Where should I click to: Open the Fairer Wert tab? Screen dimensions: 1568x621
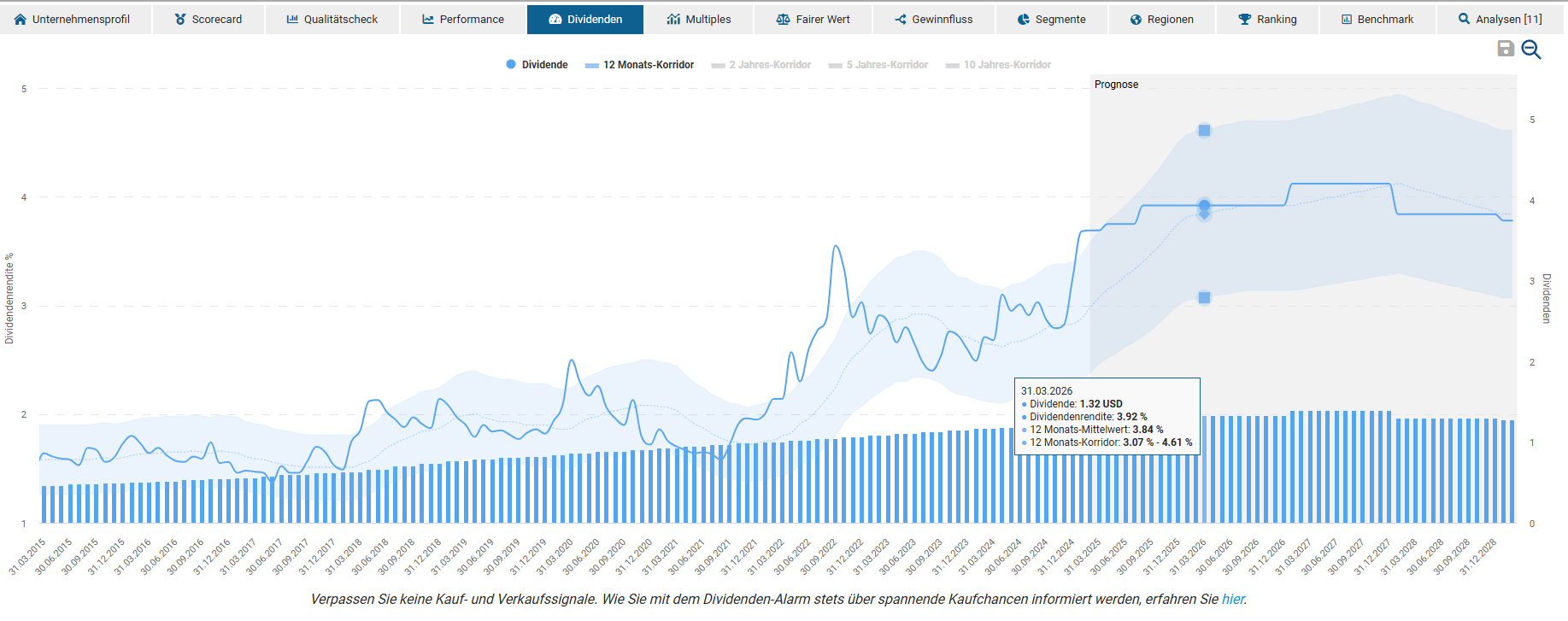(813, 19)
